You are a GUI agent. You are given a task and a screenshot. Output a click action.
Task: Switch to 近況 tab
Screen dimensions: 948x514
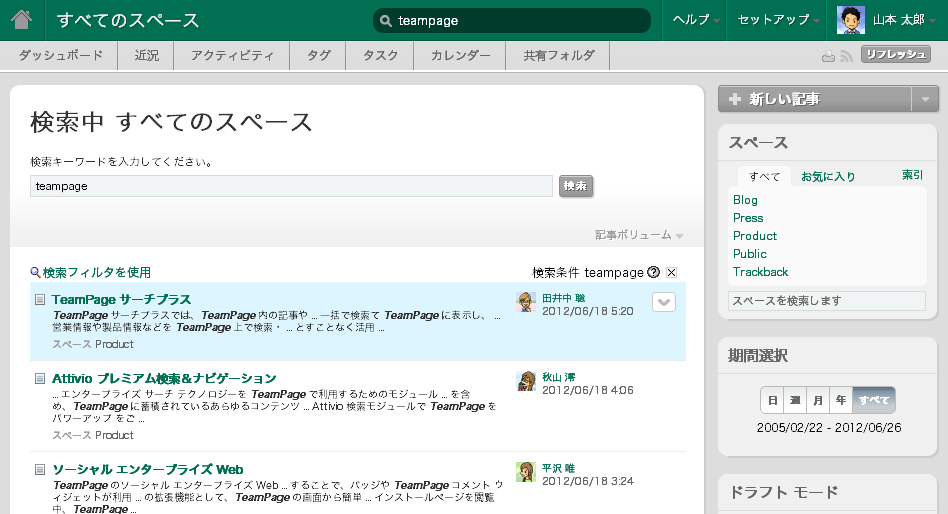point(146,56)
